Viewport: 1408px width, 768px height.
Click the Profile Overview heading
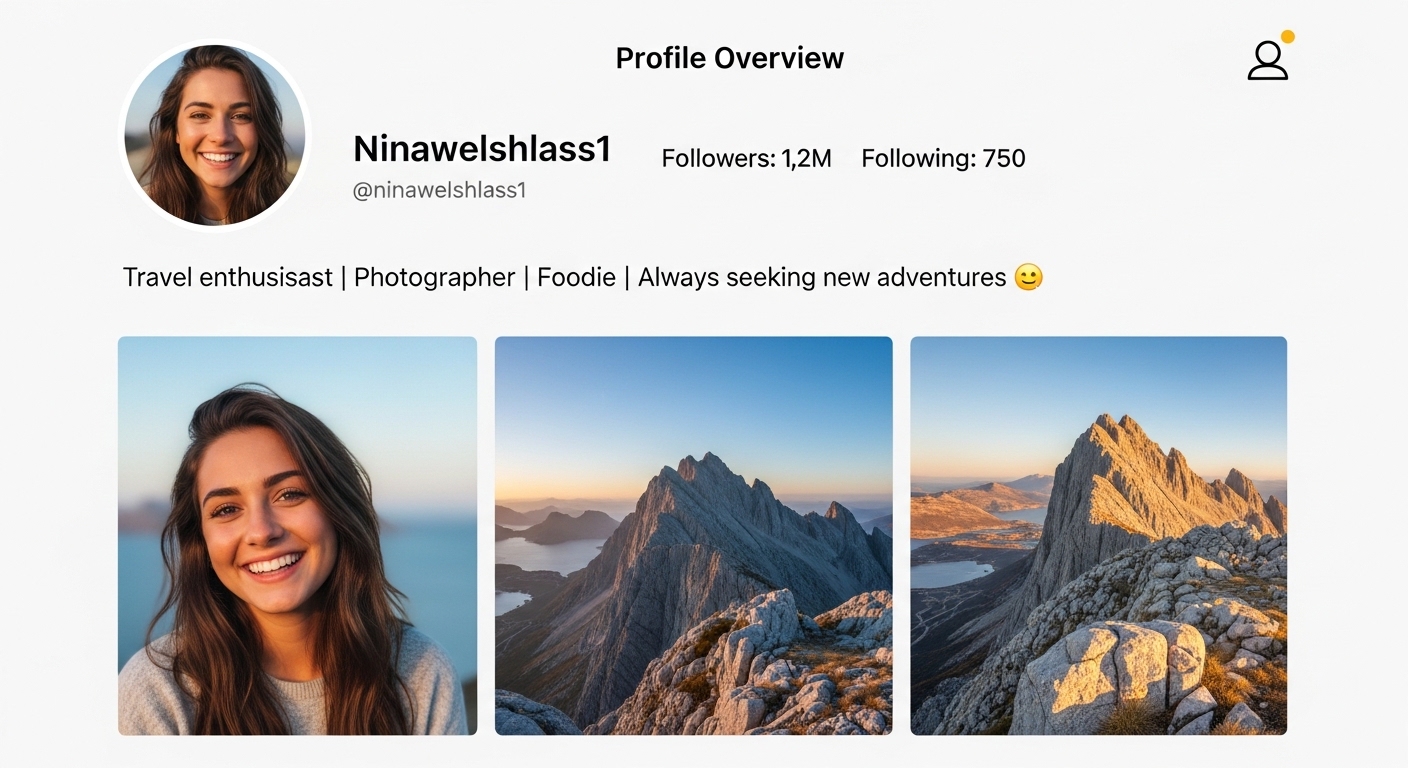coord(729,58)
